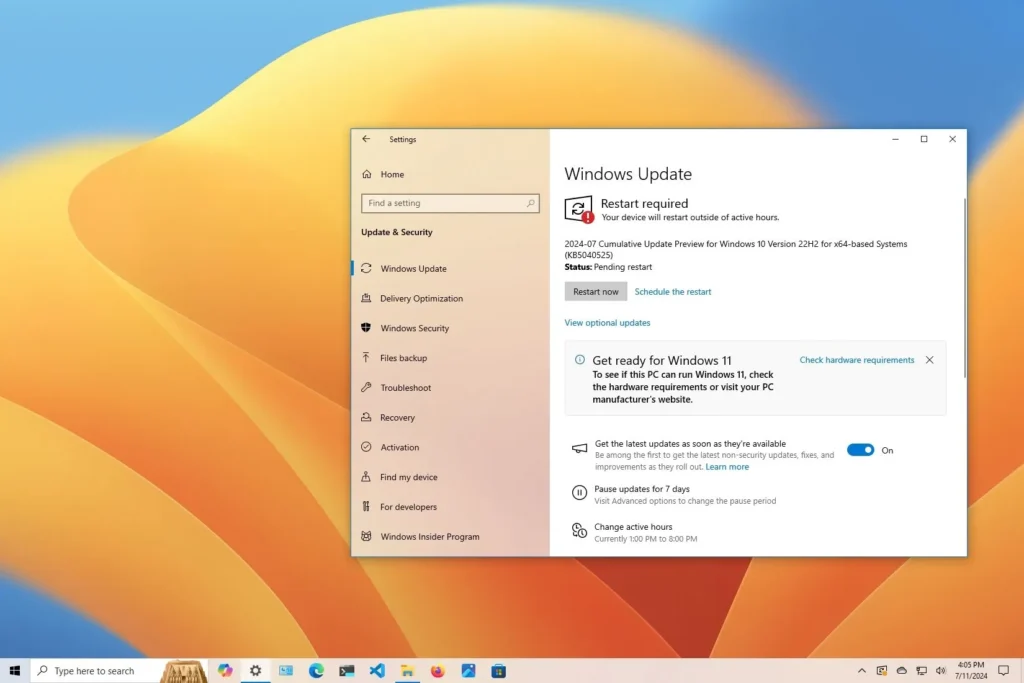1024x683 pixels.
Task: Click the taskbar Type here to search box
Action: 119,671
